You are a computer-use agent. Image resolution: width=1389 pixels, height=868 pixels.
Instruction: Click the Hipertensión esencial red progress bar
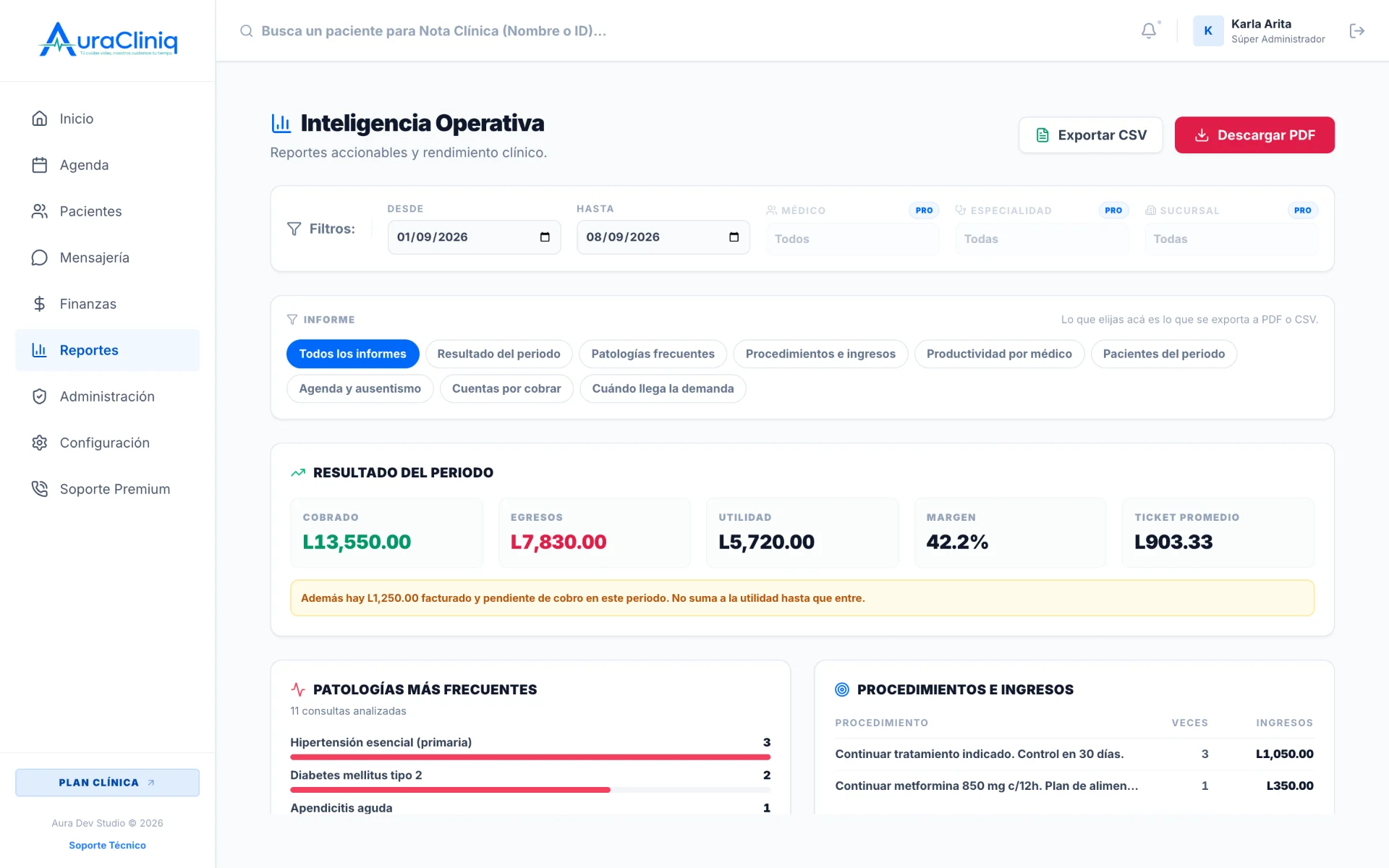(530, 757)
